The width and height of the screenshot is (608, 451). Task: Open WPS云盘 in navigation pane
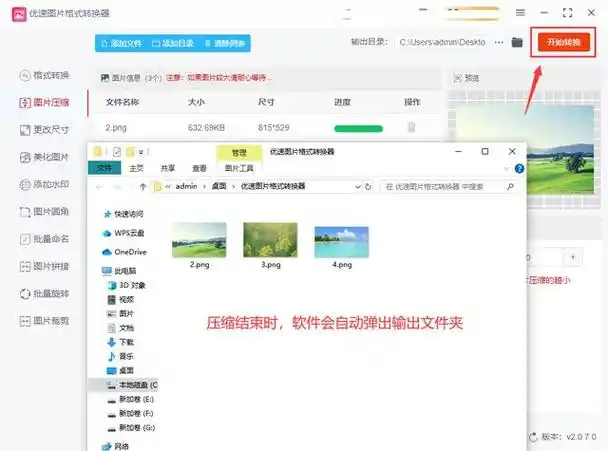[123, 233]
